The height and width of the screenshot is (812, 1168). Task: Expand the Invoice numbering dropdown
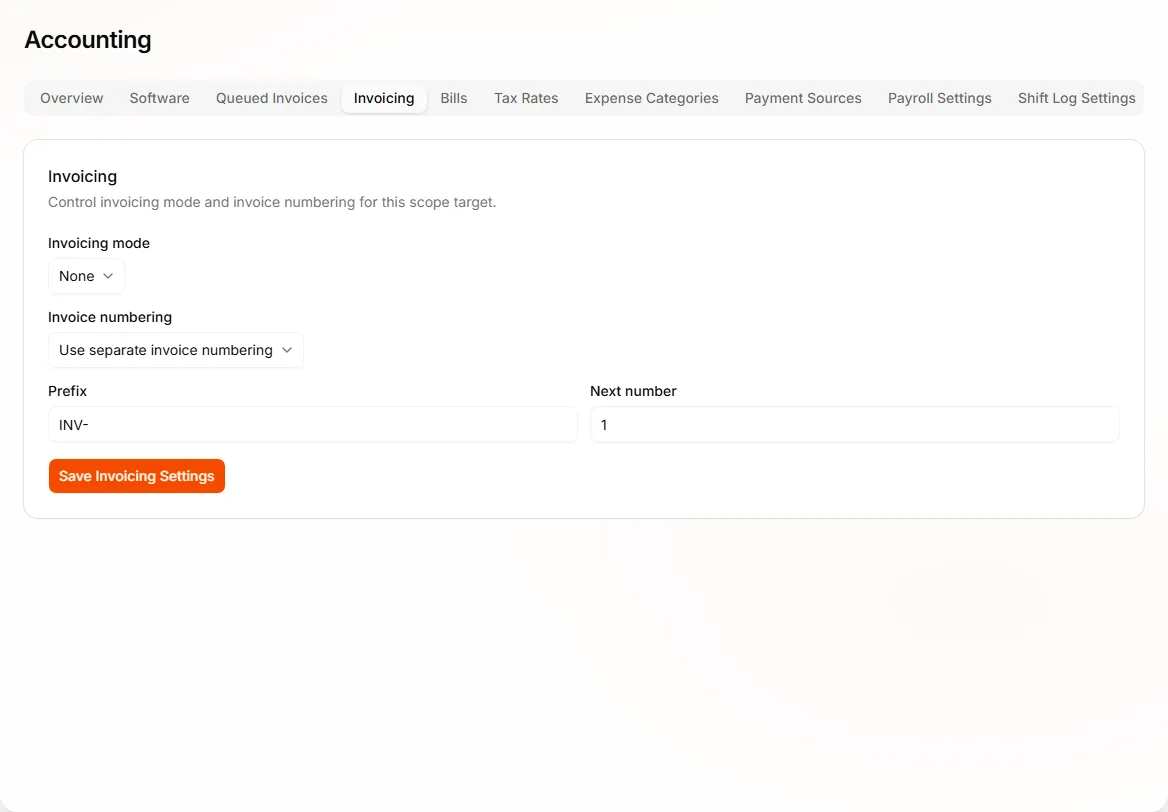(176, 350)
